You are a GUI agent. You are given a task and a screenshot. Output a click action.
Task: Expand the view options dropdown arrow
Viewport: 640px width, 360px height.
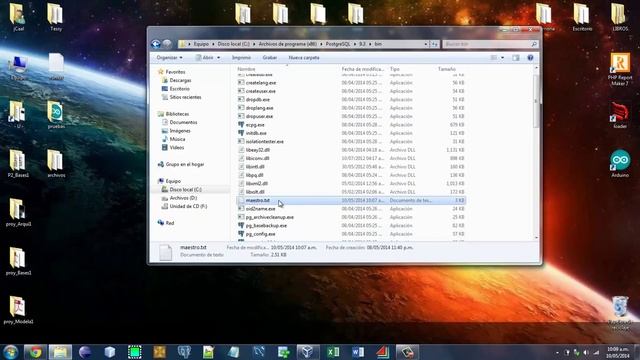pyautogui.click(x=502, y=58)
